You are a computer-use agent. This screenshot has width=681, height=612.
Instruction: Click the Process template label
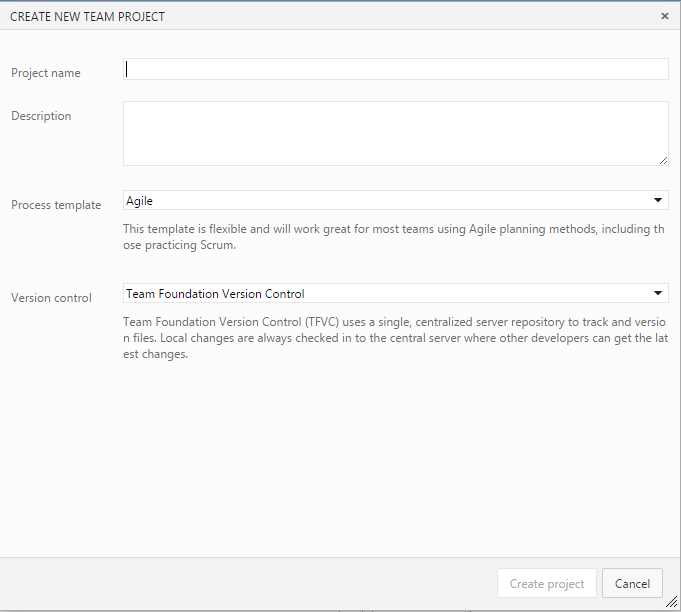coord(56,205)
